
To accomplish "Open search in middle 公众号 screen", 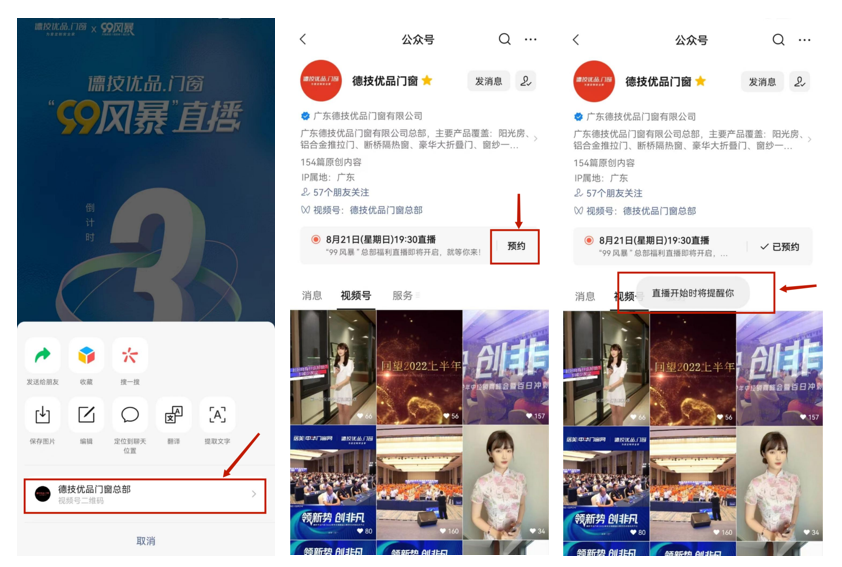I will coord(504,39).
